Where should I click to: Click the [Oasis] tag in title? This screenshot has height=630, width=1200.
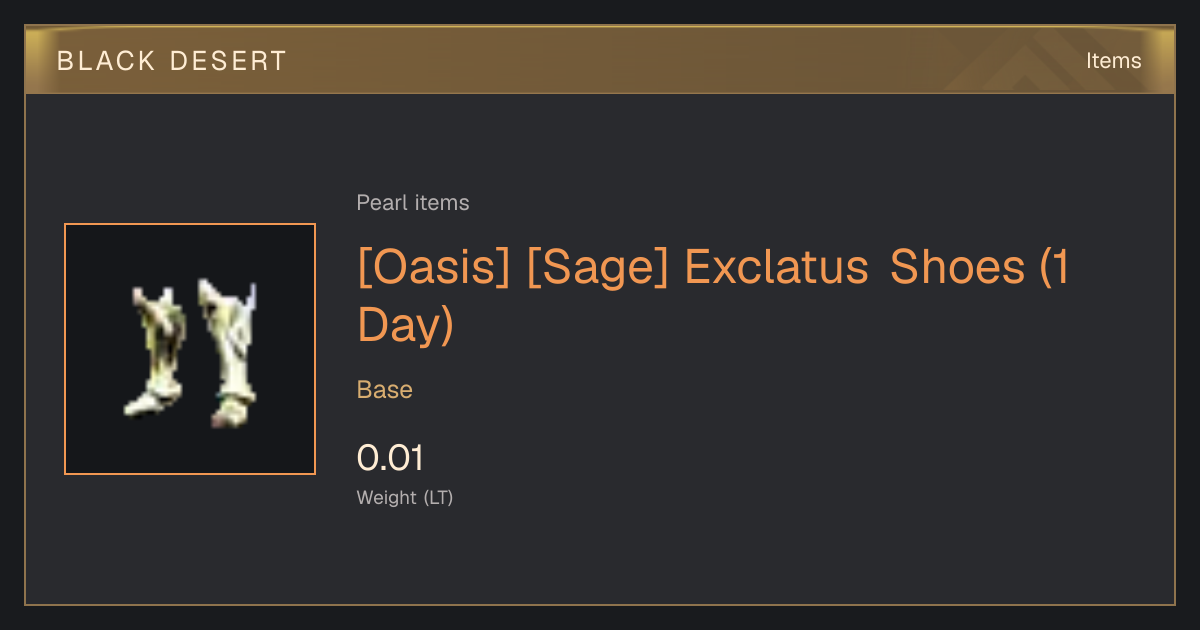(x=434, y=268)
